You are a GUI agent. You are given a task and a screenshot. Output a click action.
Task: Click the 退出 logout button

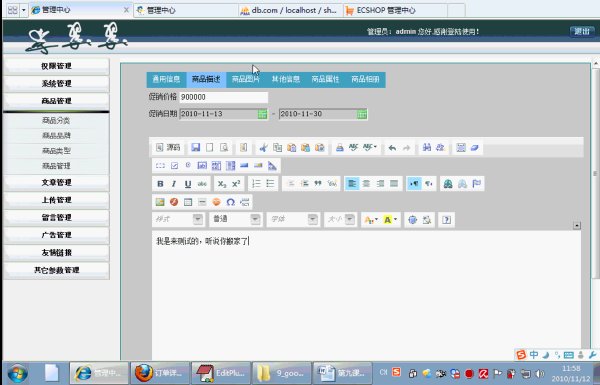tap(582, 31)
